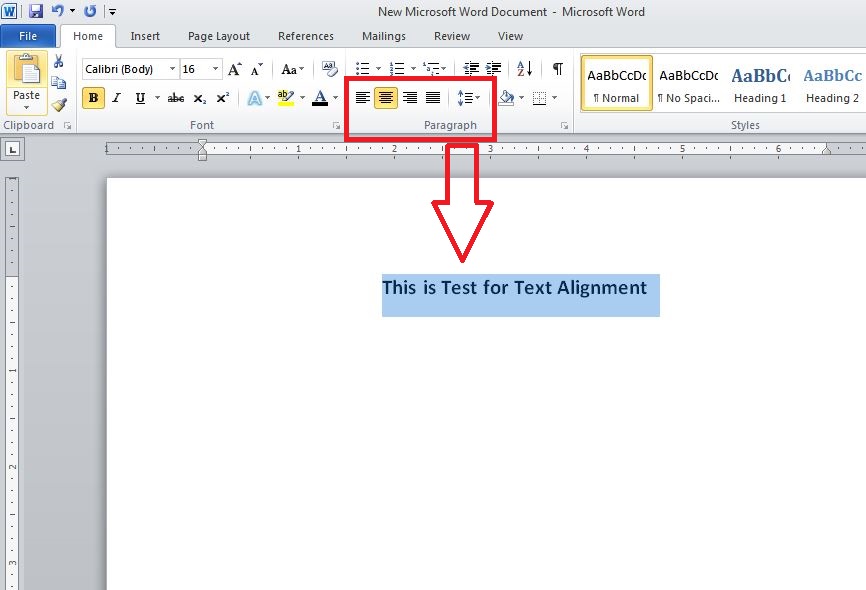Pick the Font Color red swatch
The width and height of the screenshot is (866, 590).
pyautogui.click(x=320, y=97)
